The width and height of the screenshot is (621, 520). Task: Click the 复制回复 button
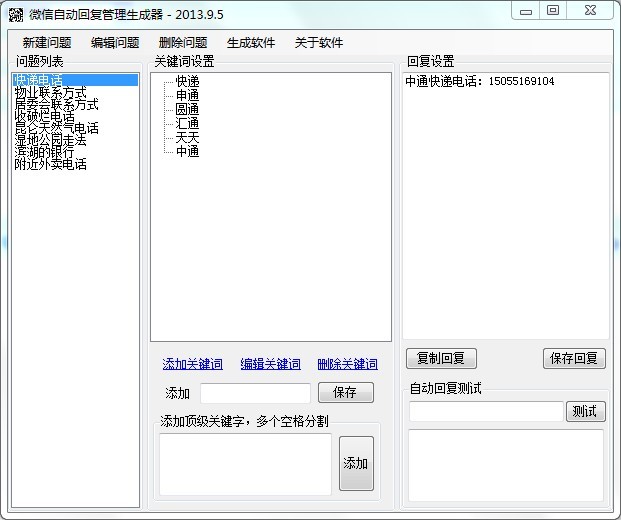point(441,358)
